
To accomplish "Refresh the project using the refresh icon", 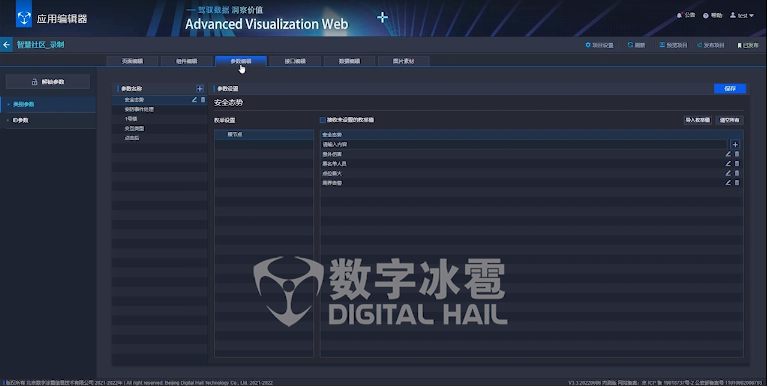I will [630, 45].
